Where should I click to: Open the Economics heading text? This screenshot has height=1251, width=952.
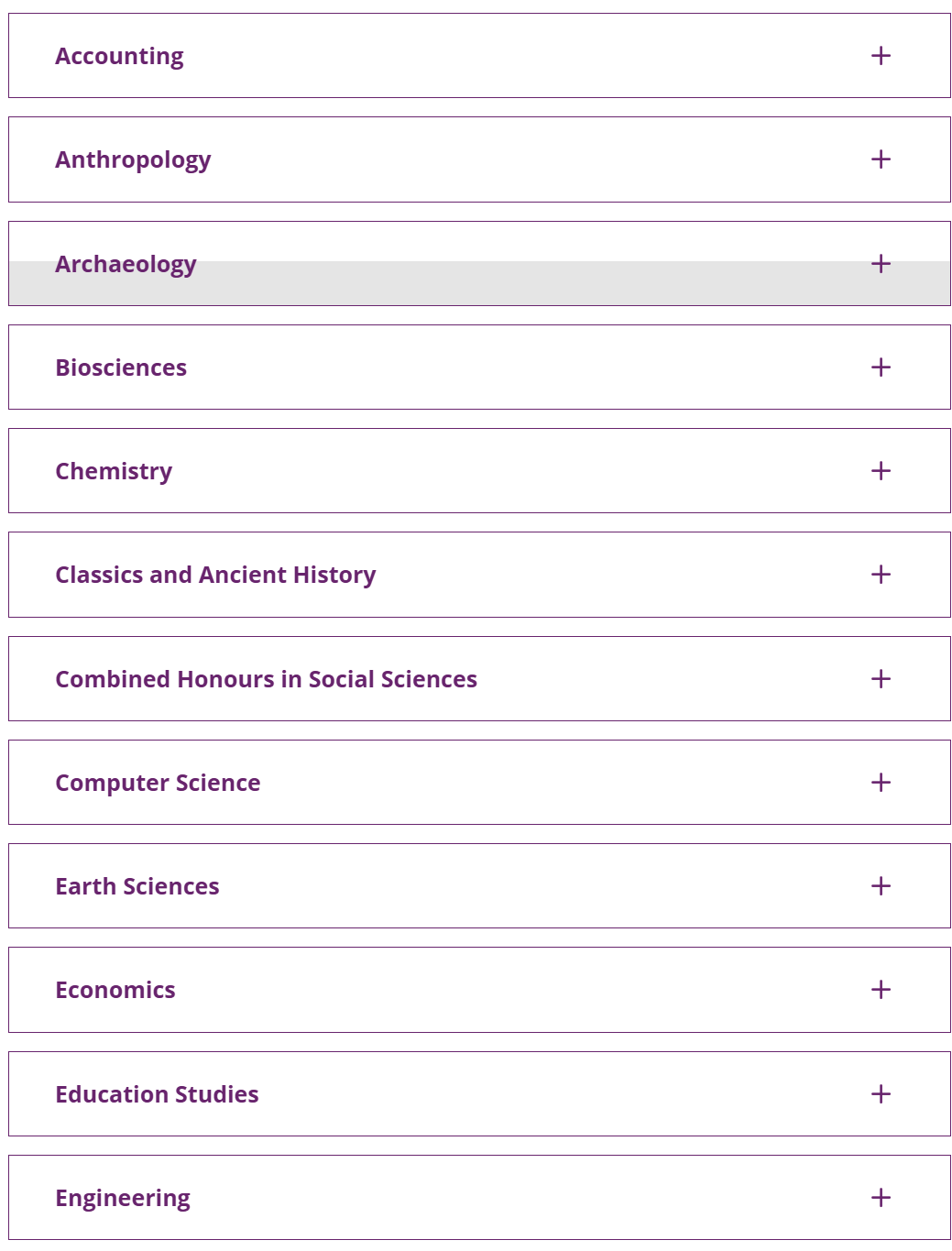(115, 990)
